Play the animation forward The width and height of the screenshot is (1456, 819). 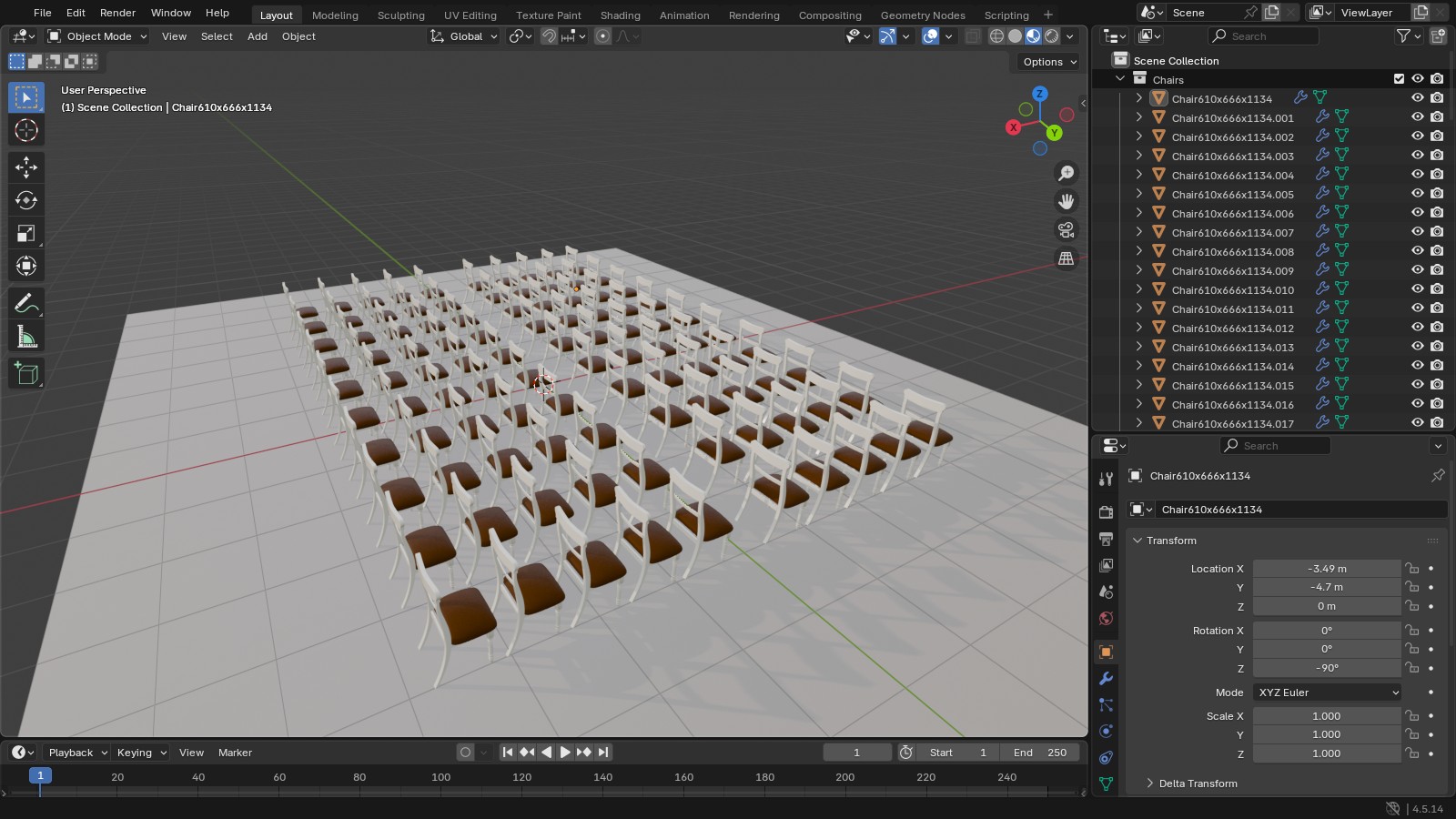(x=565, y=753)
